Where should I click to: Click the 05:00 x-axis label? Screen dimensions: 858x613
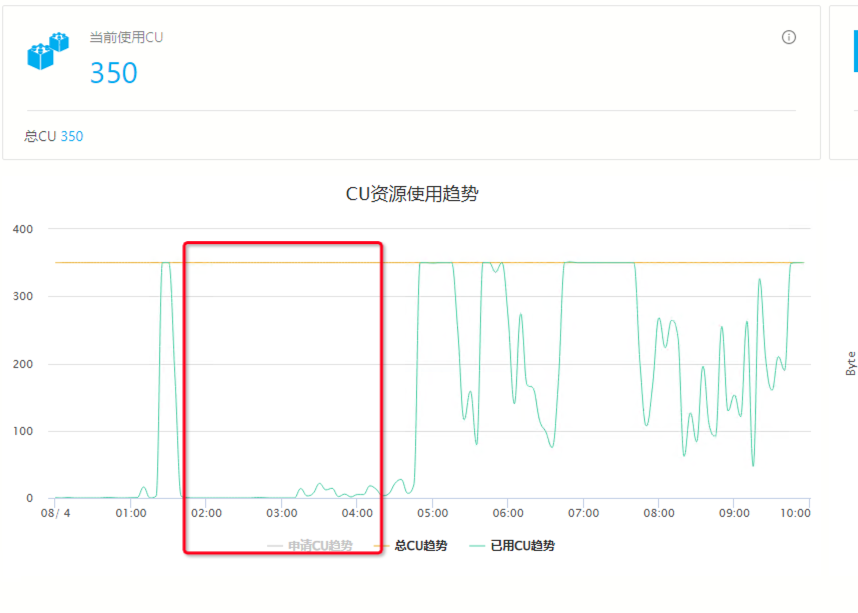432,513
